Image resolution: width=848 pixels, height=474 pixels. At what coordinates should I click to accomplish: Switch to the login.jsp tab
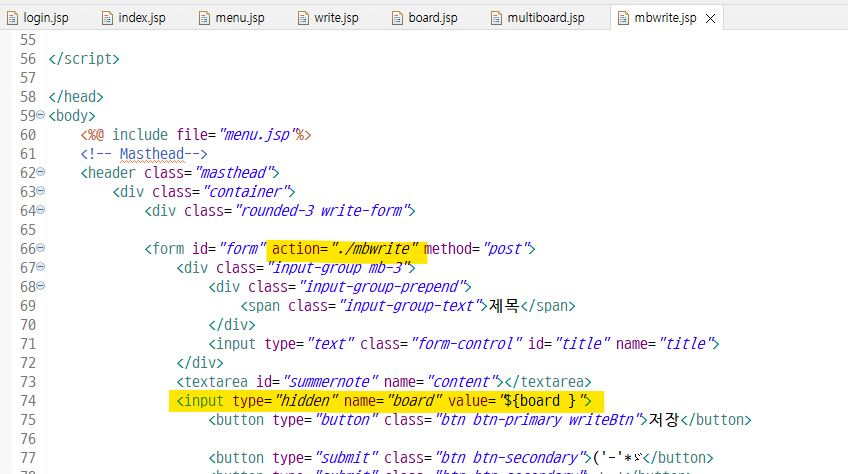38,18
